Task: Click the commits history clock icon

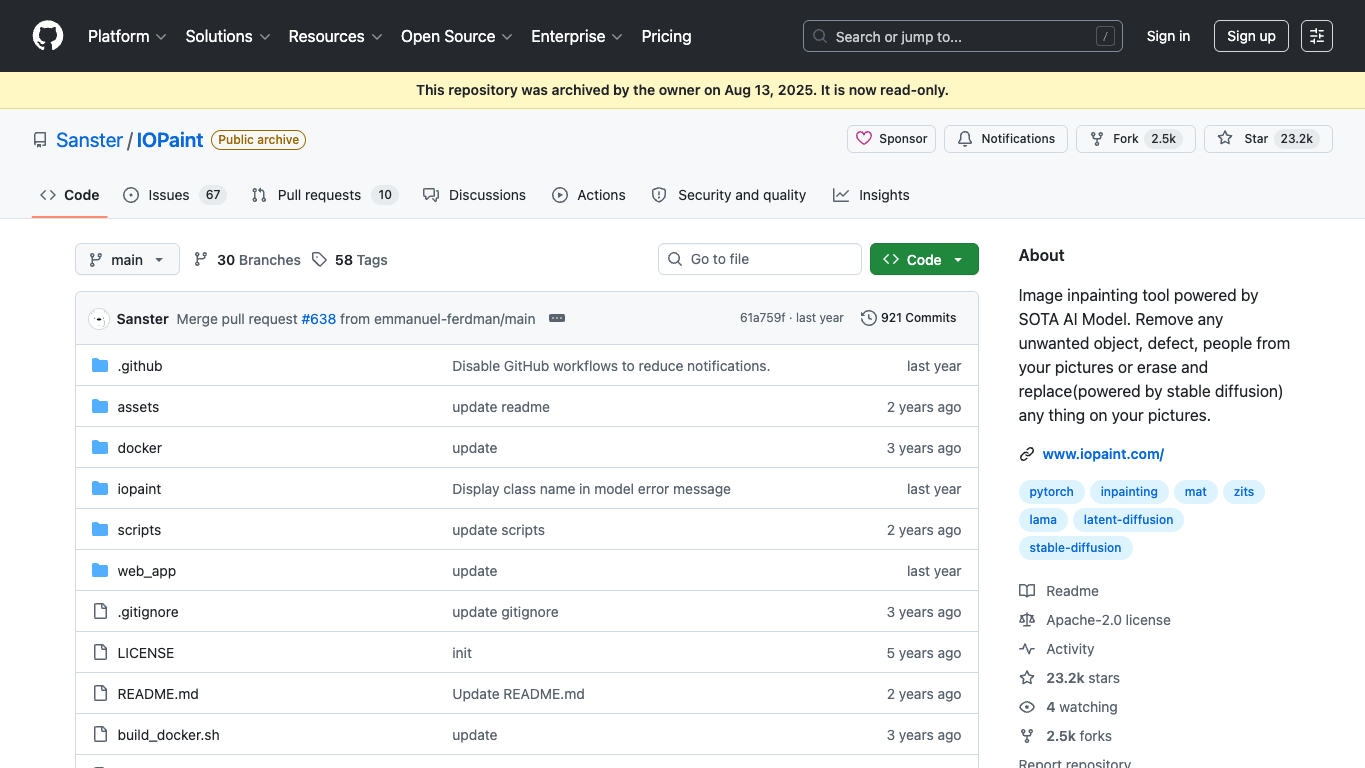Action: (869, 318)
